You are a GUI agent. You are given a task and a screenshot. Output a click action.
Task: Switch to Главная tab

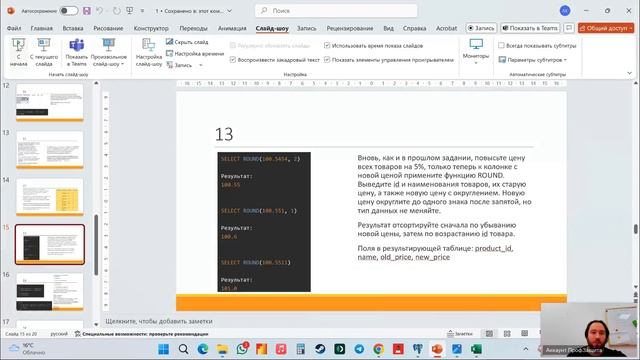42,28
